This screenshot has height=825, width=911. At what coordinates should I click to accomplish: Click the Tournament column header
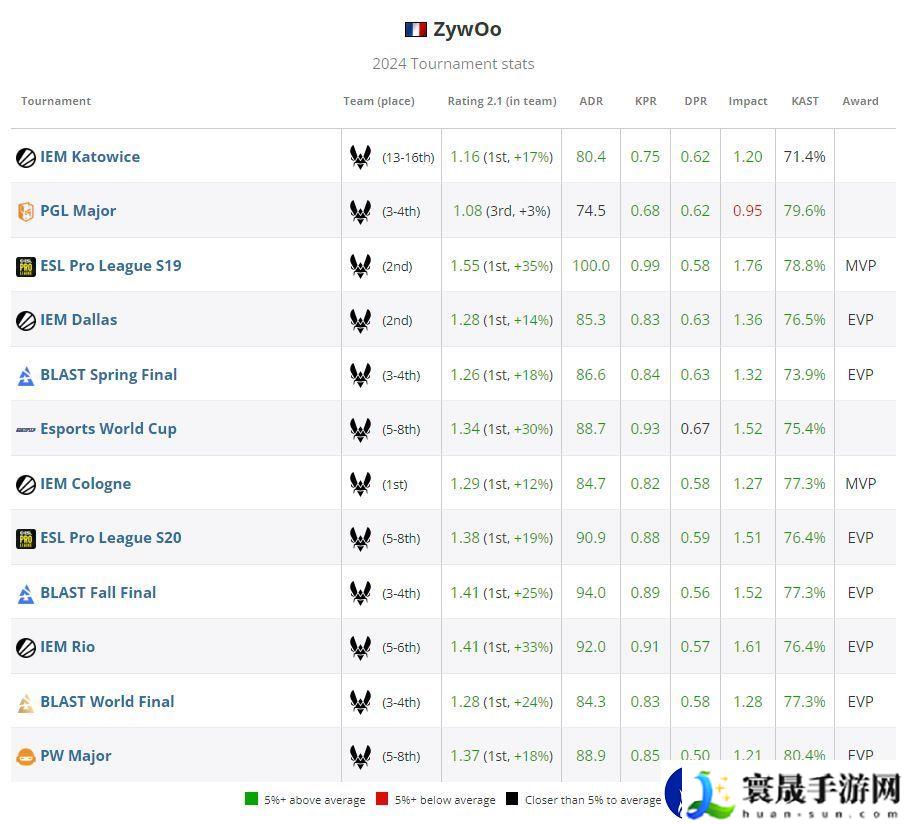[x=56, y=101]
